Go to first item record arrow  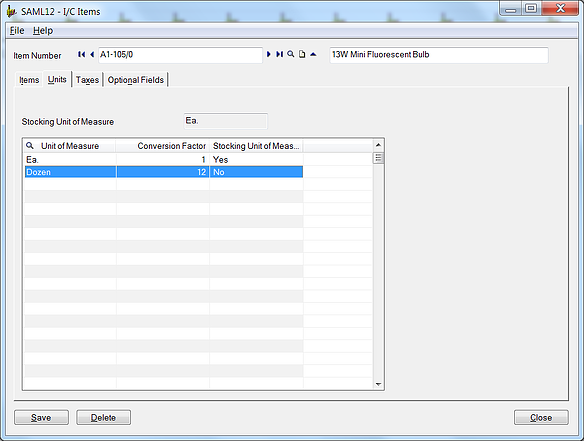tap(81, 54)
